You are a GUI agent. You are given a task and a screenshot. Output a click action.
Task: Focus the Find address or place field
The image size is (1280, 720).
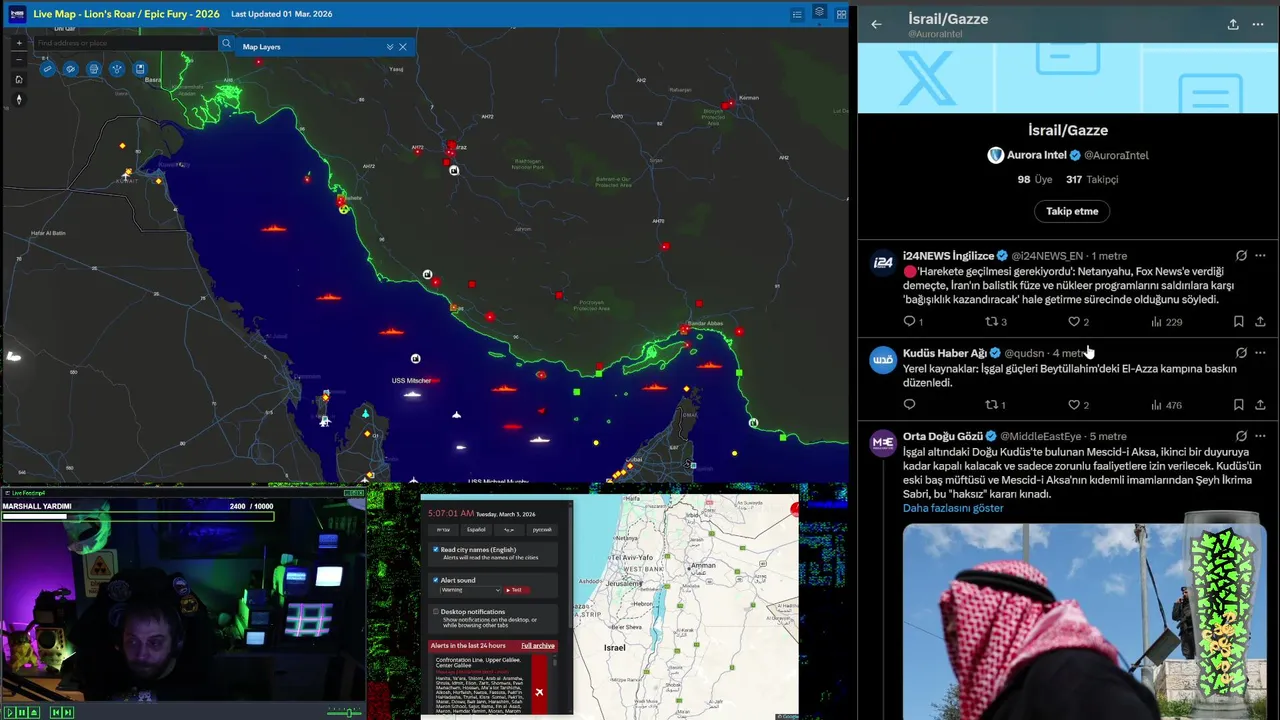pyautogui.click(x=125, y=43)
